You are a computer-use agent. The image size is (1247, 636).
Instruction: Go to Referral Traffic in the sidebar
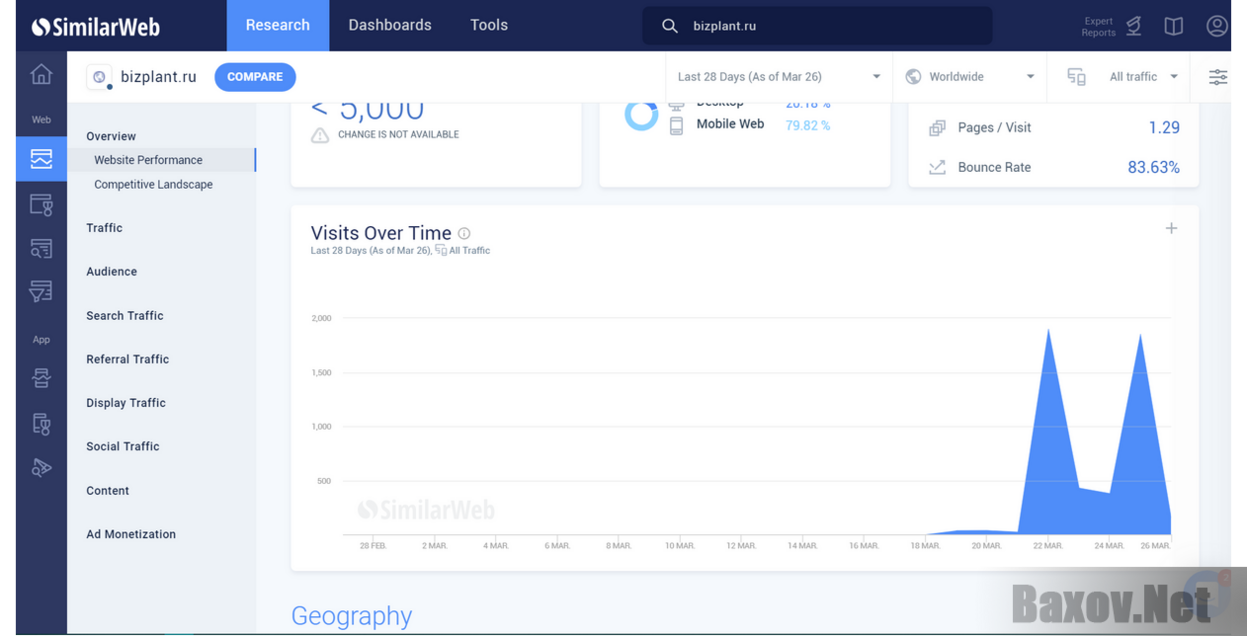click(128, 359)
